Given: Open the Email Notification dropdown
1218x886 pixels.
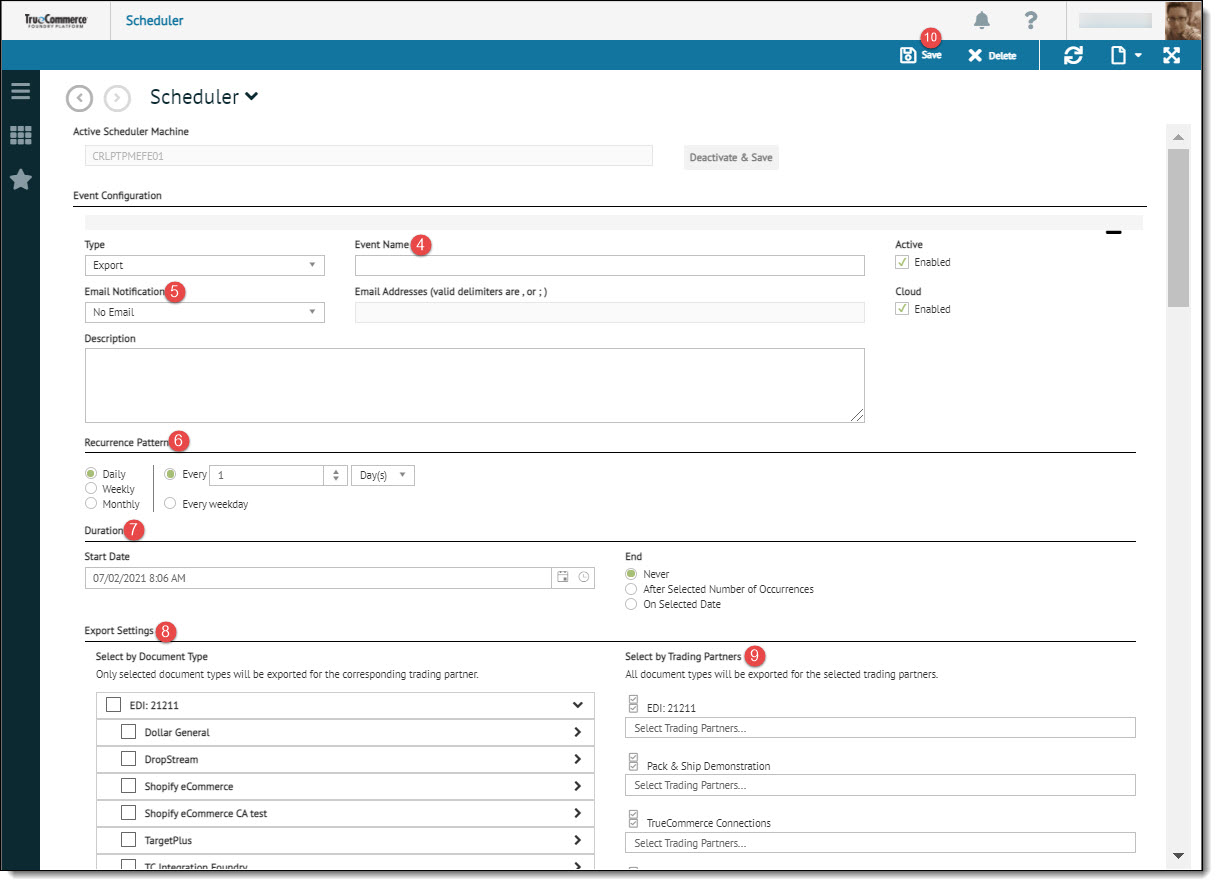Looking at the screenshot, I should (204, 312).
